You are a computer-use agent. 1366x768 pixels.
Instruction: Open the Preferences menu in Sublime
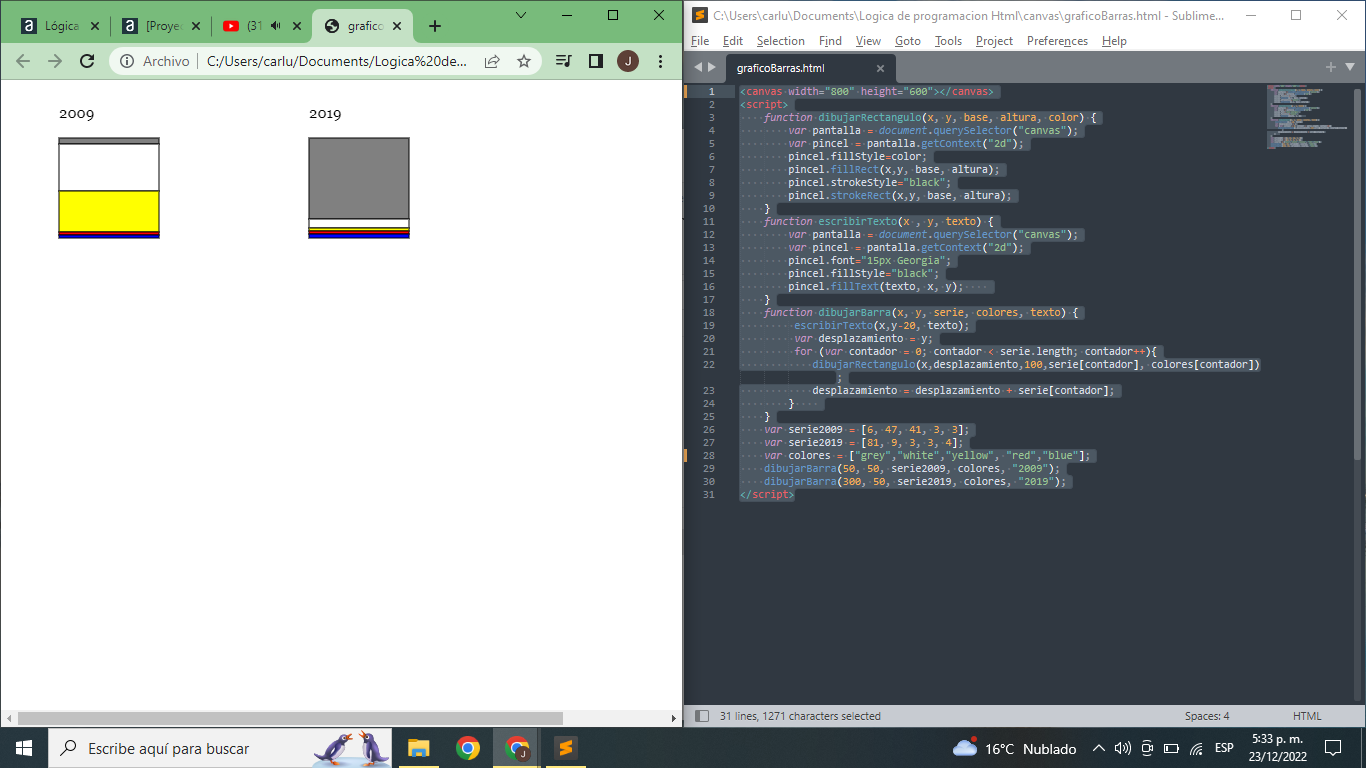click(x=1057, y=41)
